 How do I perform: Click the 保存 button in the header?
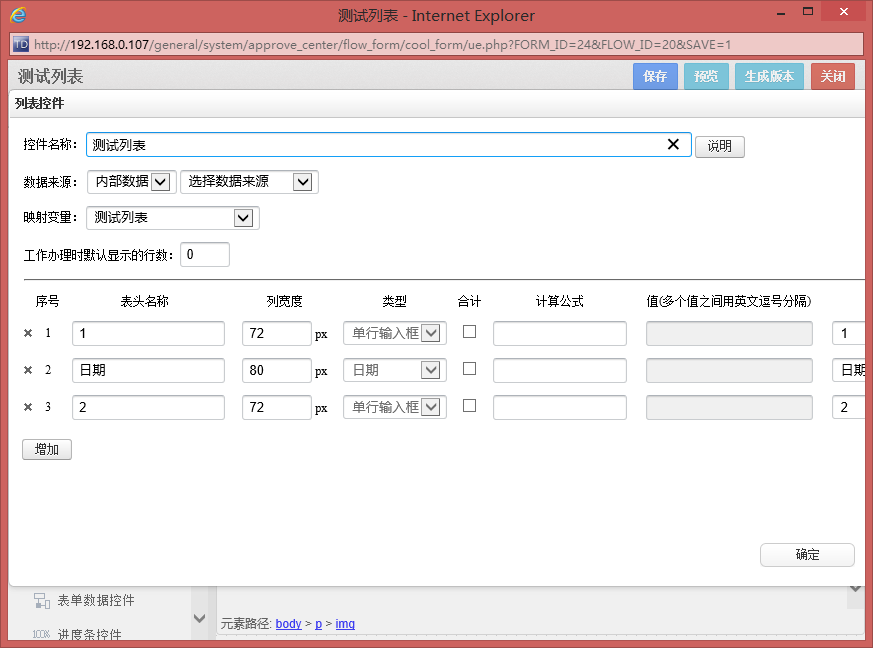tap(655, 77)
